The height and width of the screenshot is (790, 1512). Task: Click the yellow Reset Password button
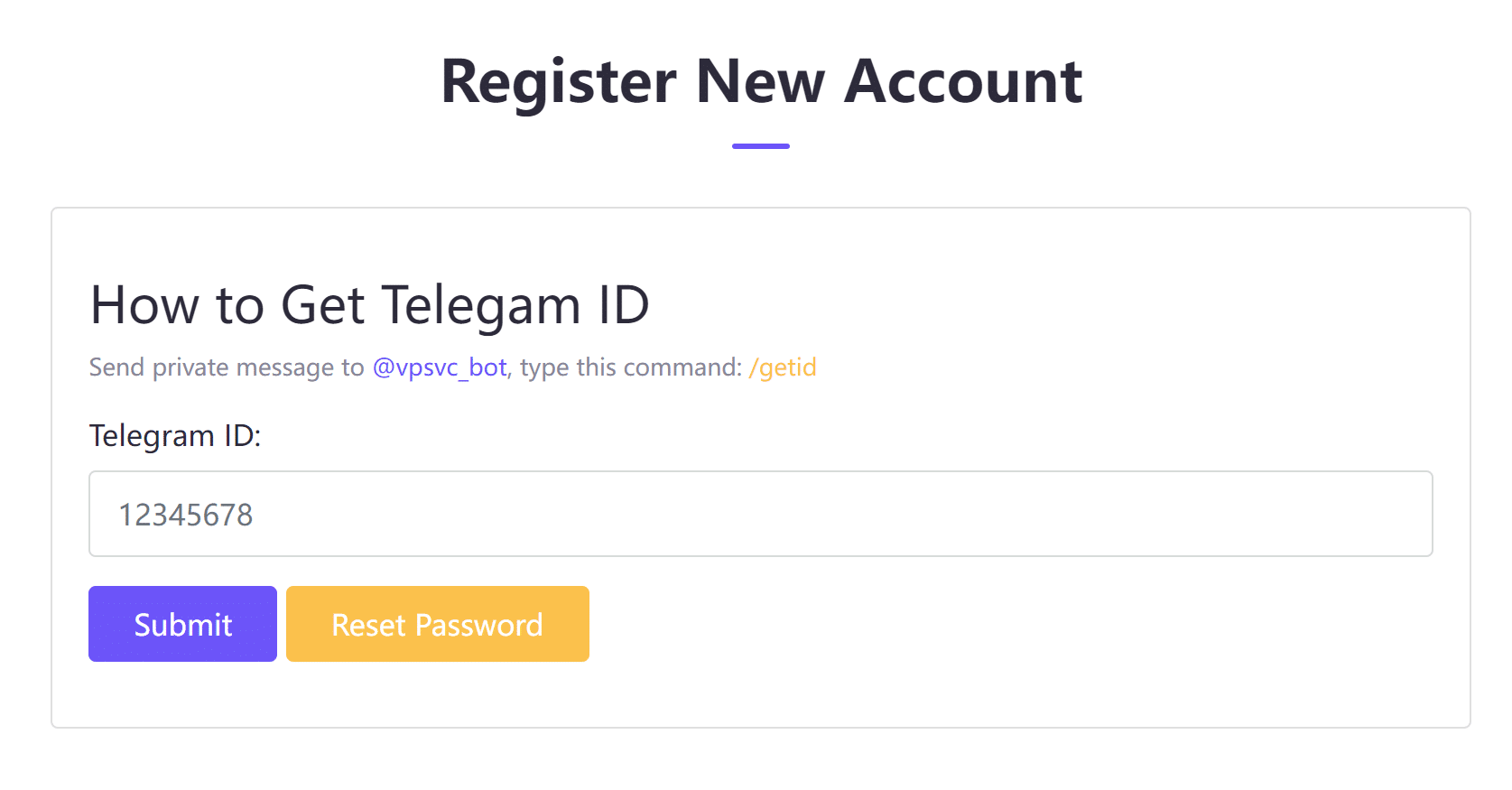click(438, 624)
